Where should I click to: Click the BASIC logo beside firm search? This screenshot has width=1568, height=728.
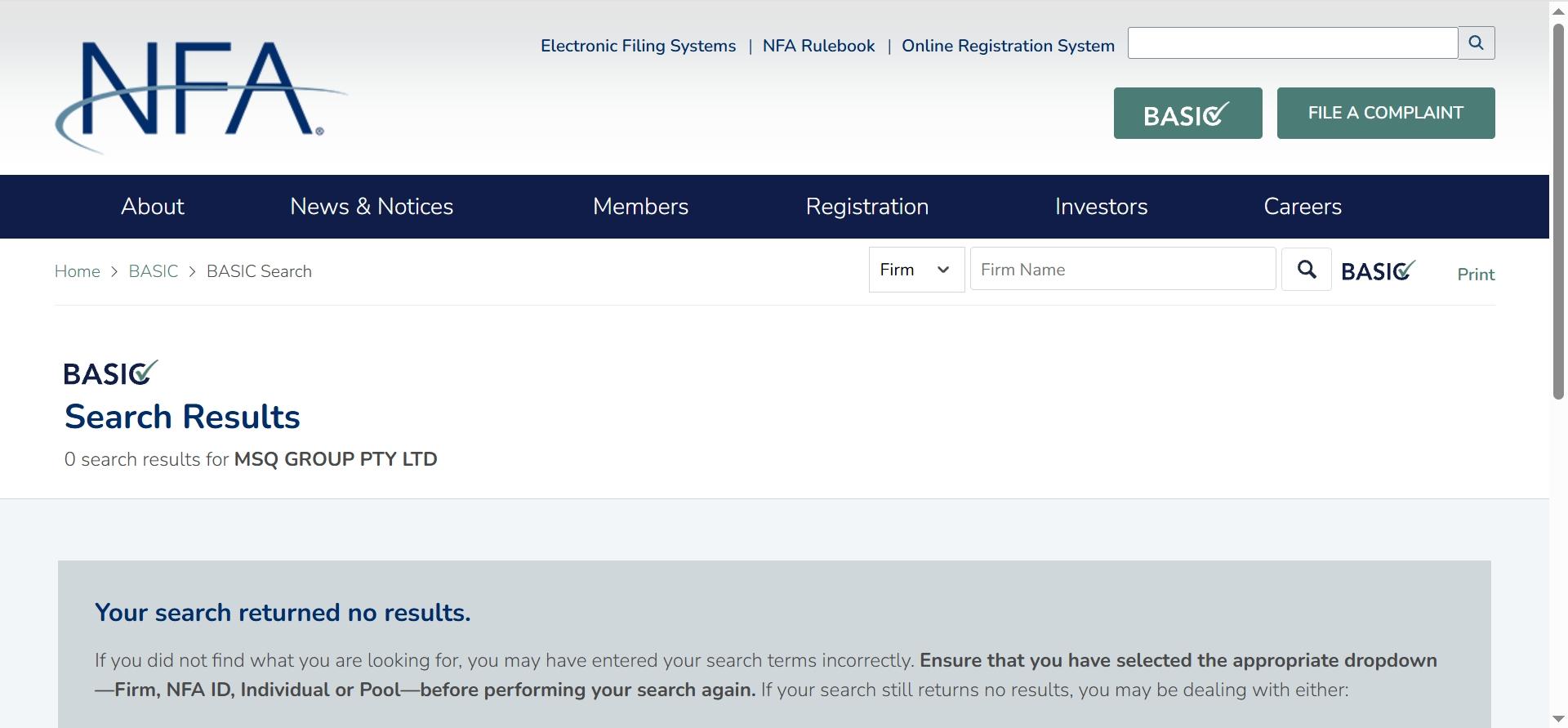pyautogui.click(x=1379, y=270)
